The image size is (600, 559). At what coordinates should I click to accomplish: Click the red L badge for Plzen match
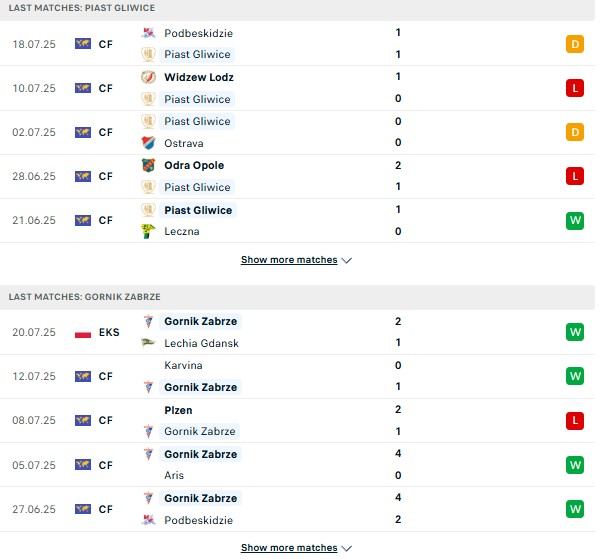tap(575, 420)
